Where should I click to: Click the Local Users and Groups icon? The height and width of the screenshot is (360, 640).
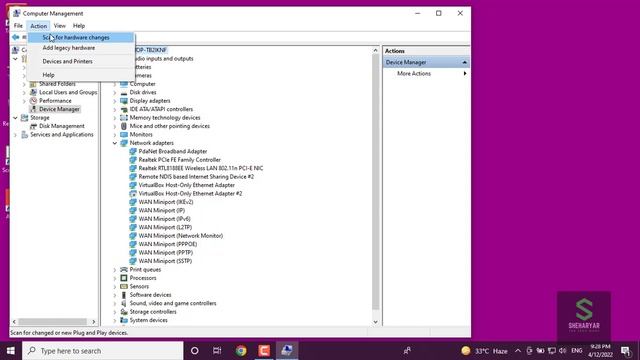33,92
